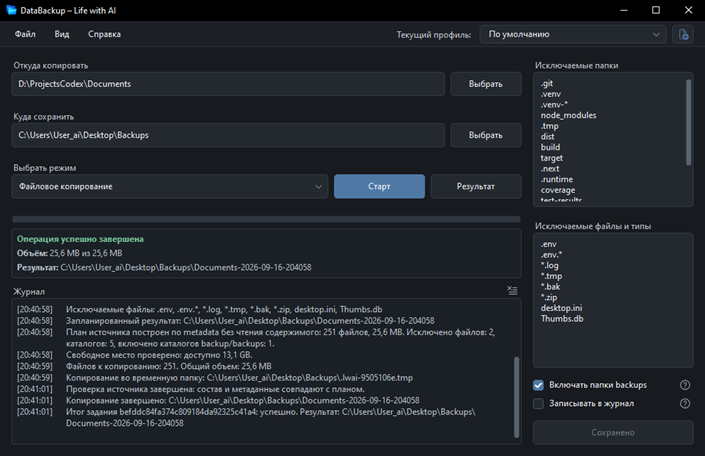The image size is (705, 456).
Task: Click "Объём: 25,6 MB из 25,6 MB" line
Action: [x=70, y=253]
